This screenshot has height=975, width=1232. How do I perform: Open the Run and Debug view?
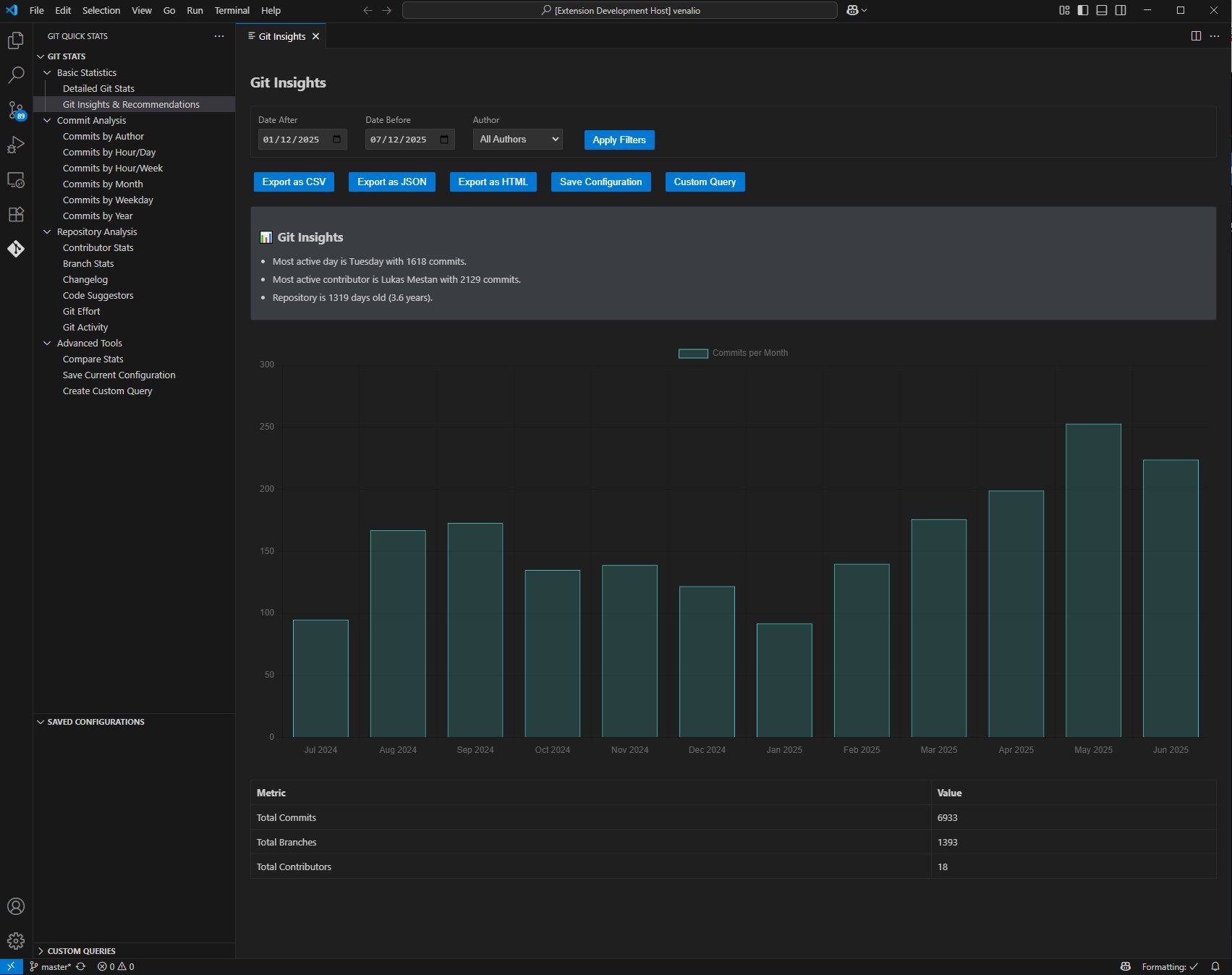pos(16,145)
